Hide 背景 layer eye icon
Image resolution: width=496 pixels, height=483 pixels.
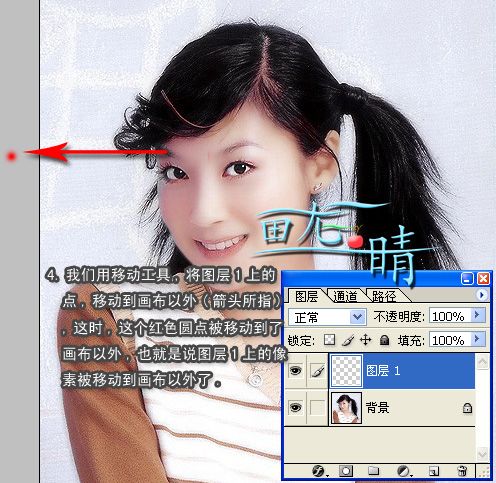pos(295,407)
